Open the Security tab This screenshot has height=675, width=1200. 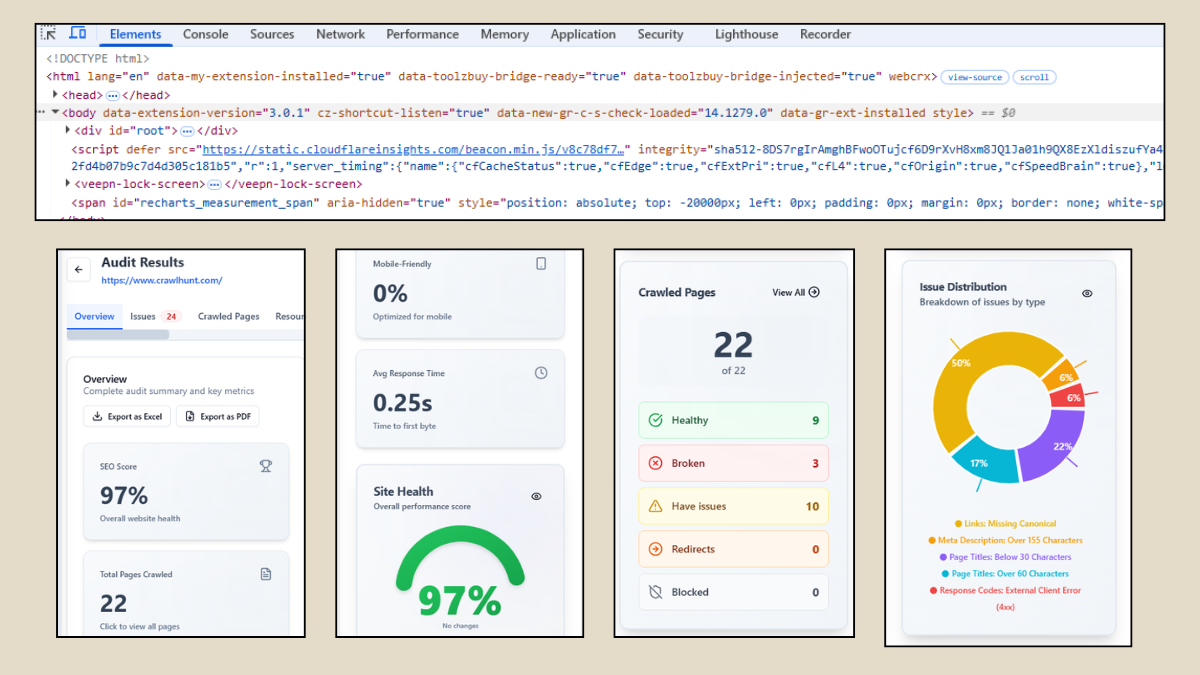tap(660, 34)
